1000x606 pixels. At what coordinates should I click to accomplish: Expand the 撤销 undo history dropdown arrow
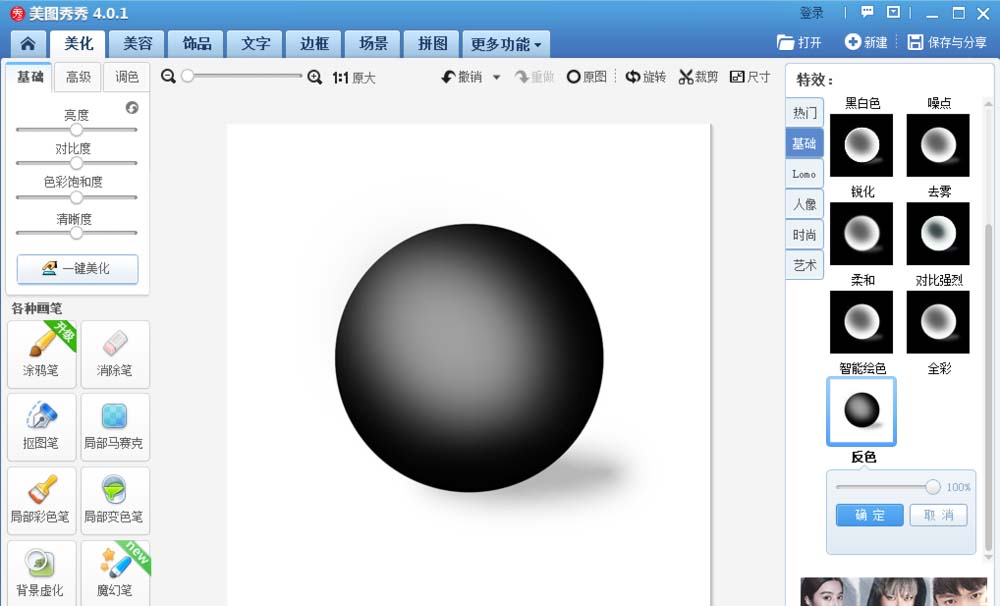click(497, 78)
